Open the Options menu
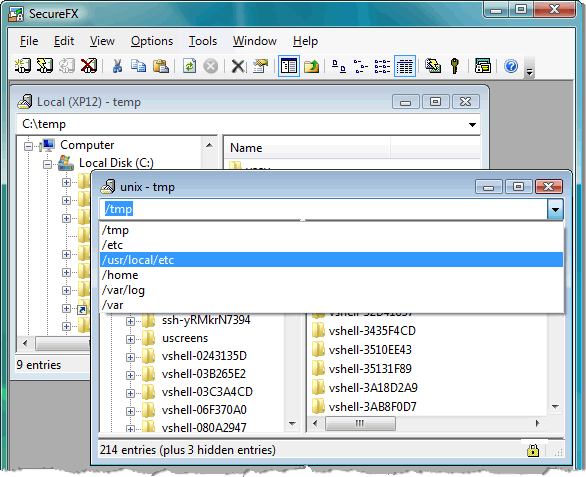The image size is (586, 477). tap(152, 41)
